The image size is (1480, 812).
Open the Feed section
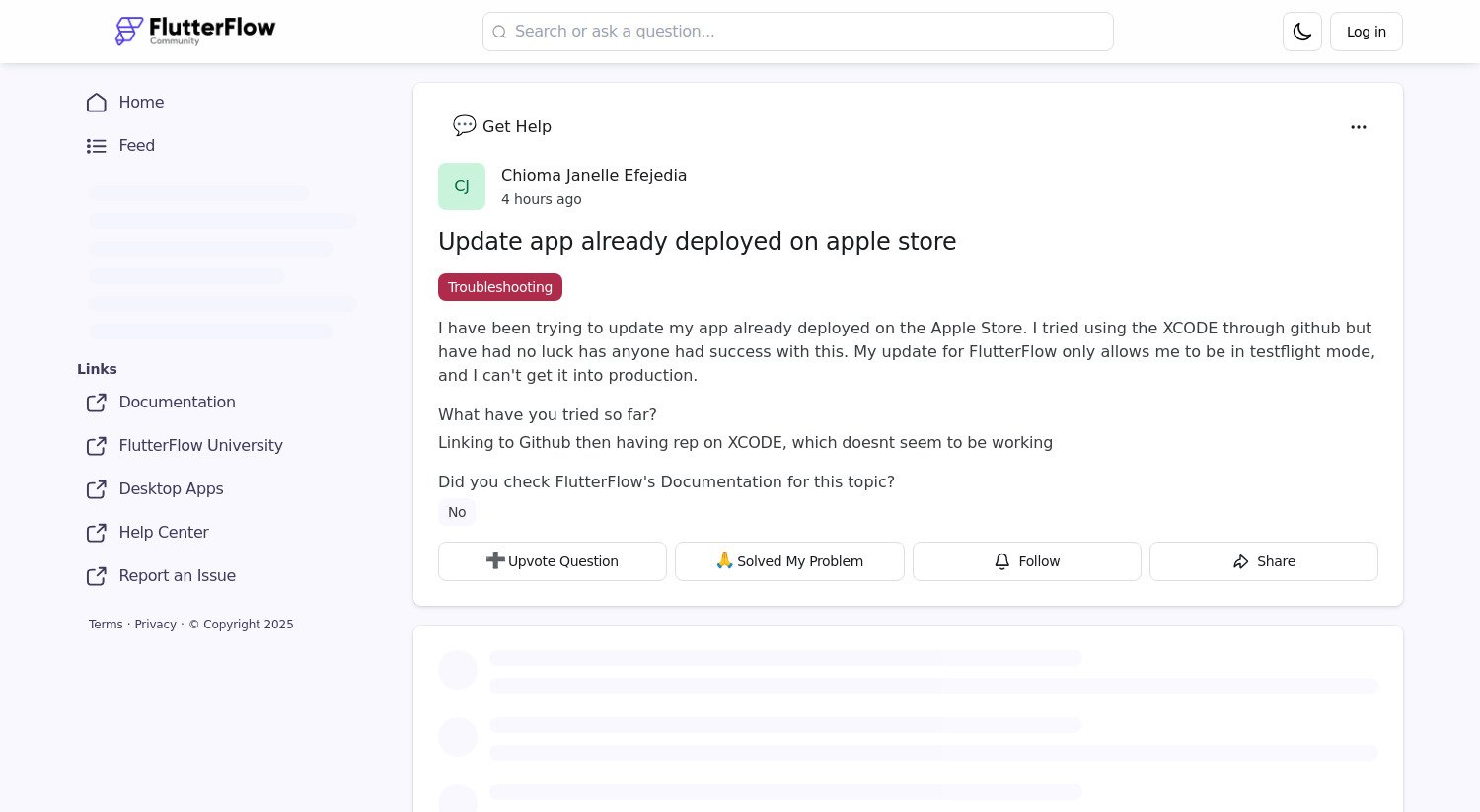pyautogui.click(x=136, y=145)
